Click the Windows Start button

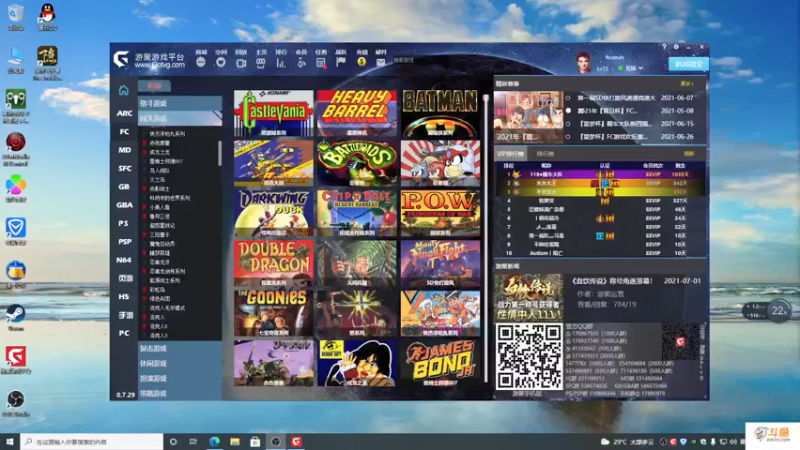pyautogui.click(x=10, y=441)
